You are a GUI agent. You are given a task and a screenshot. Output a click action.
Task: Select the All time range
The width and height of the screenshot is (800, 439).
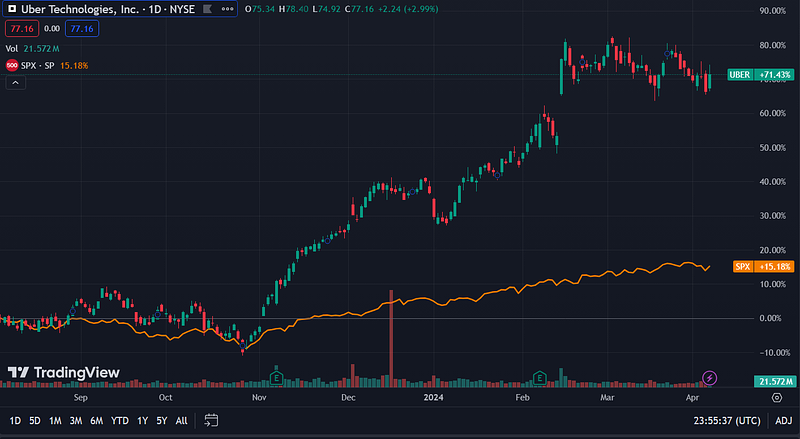[x=182, y=421]
